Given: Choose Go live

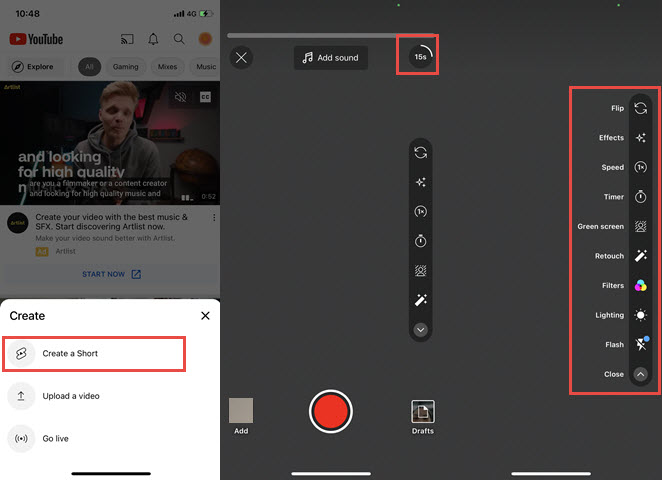Looking at the screenshot, I should (110, 438).
